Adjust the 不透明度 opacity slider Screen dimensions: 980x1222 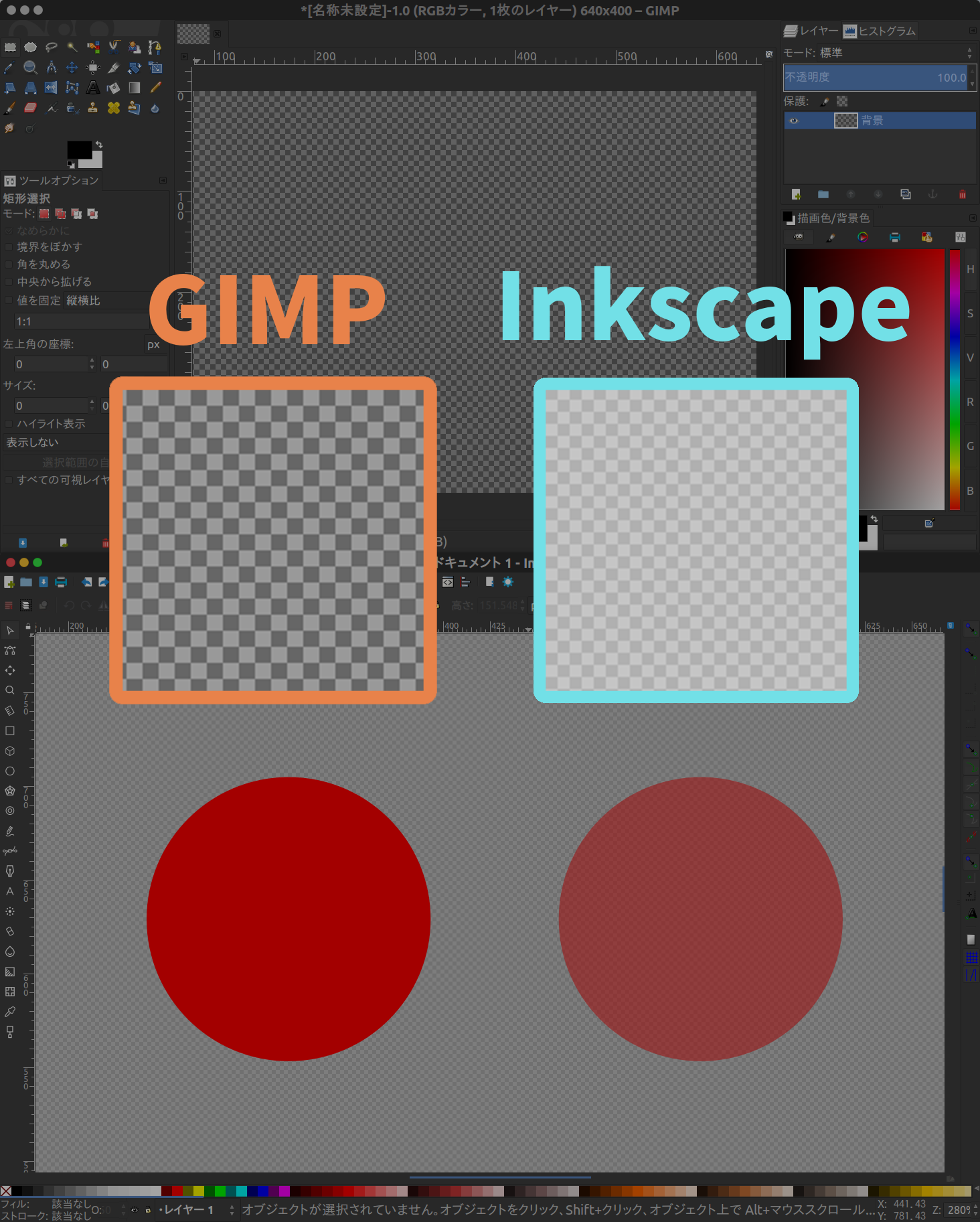point(876,78)
